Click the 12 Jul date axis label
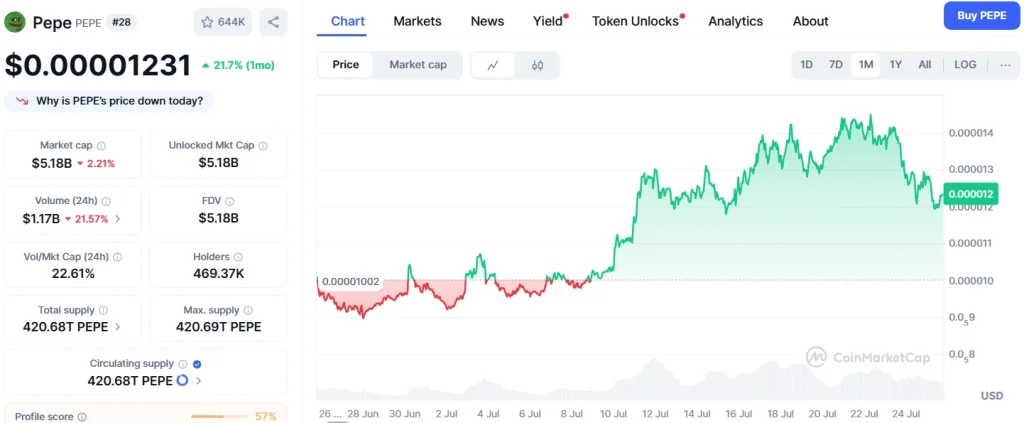 point(654,414)
